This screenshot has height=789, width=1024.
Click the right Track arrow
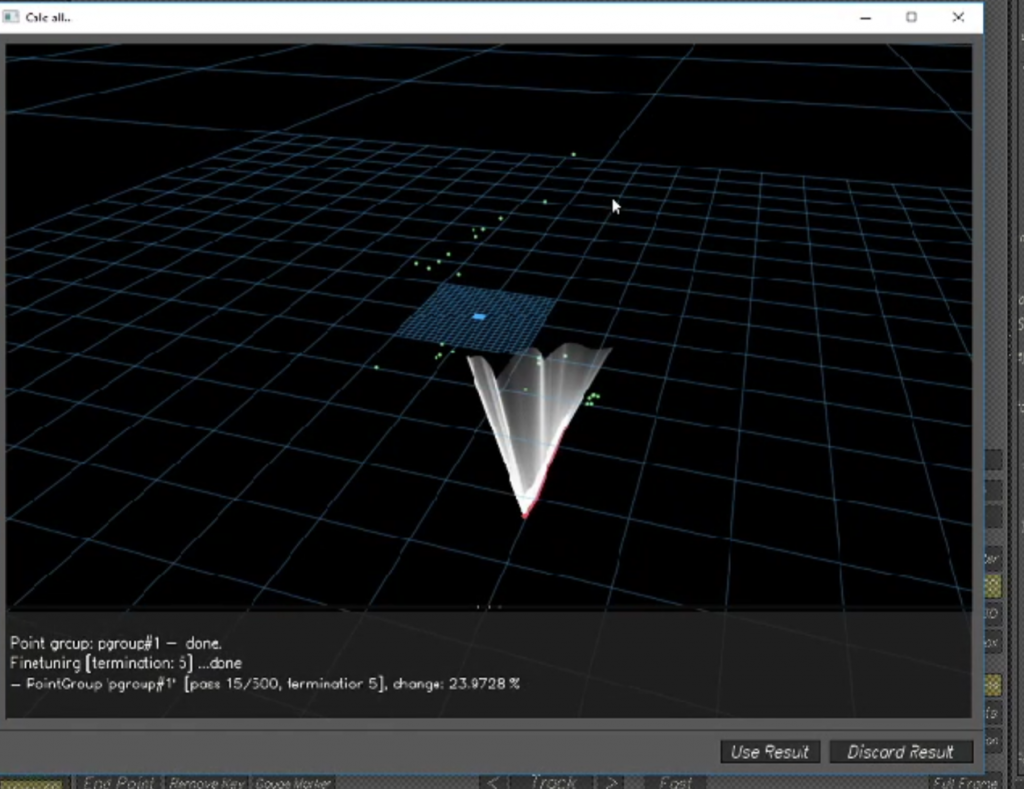click(610, 782)
